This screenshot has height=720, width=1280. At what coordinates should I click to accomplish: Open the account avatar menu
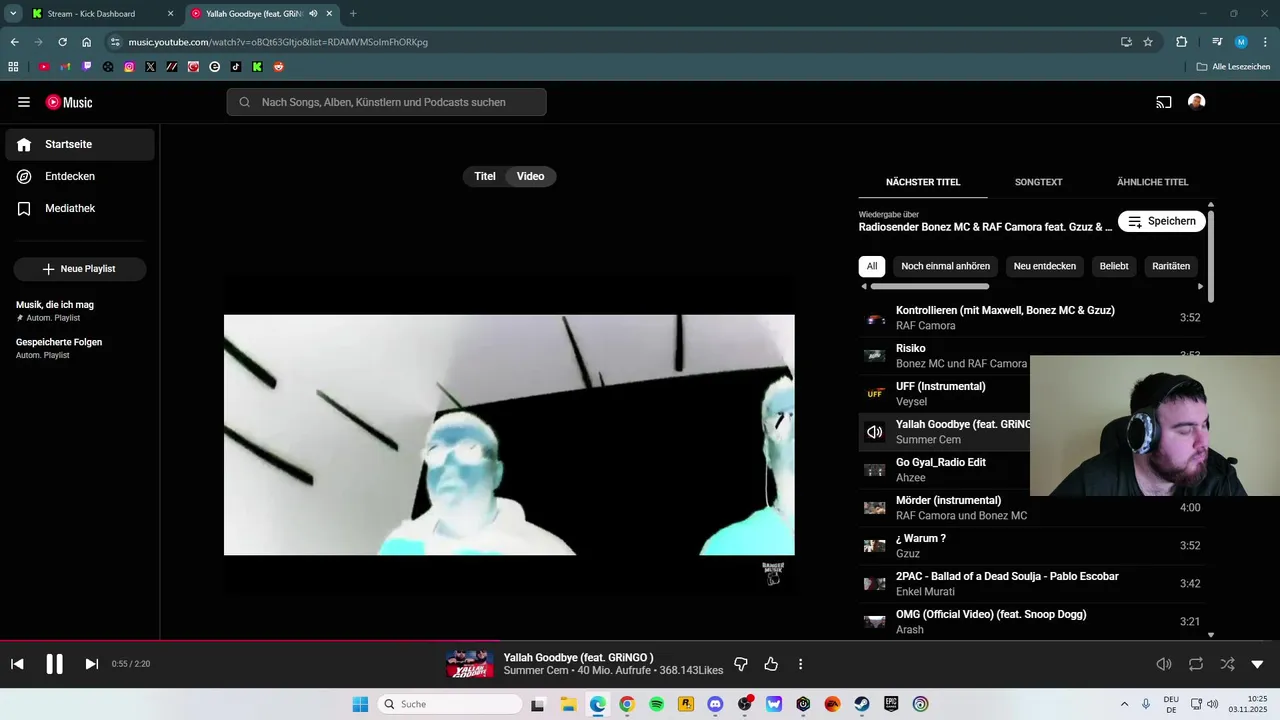pyautogui.click(x=1197, y=102)
